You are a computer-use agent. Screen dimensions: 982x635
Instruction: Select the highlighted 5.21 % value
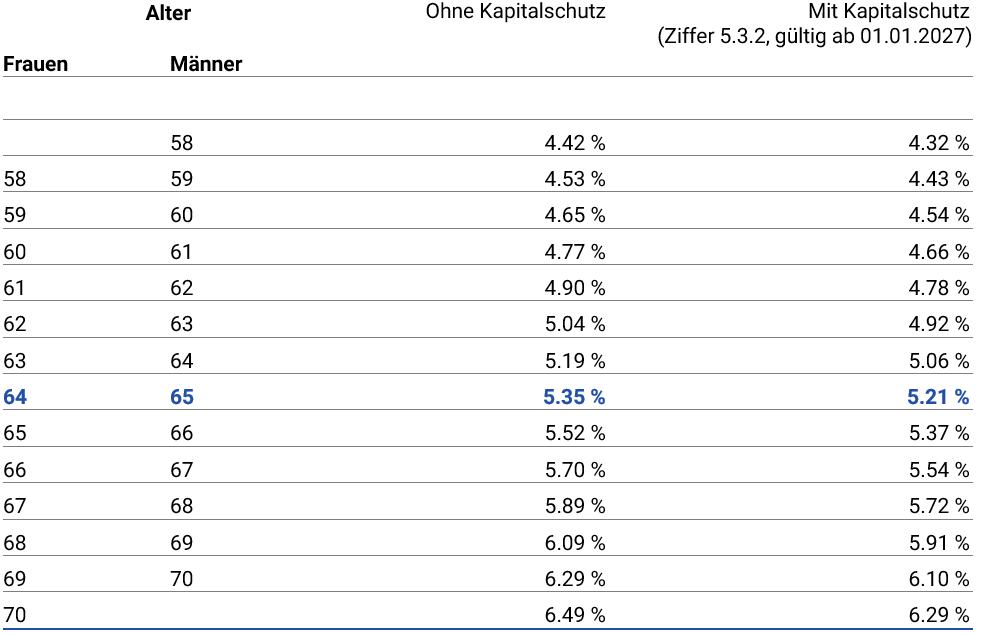pos(938,397)
